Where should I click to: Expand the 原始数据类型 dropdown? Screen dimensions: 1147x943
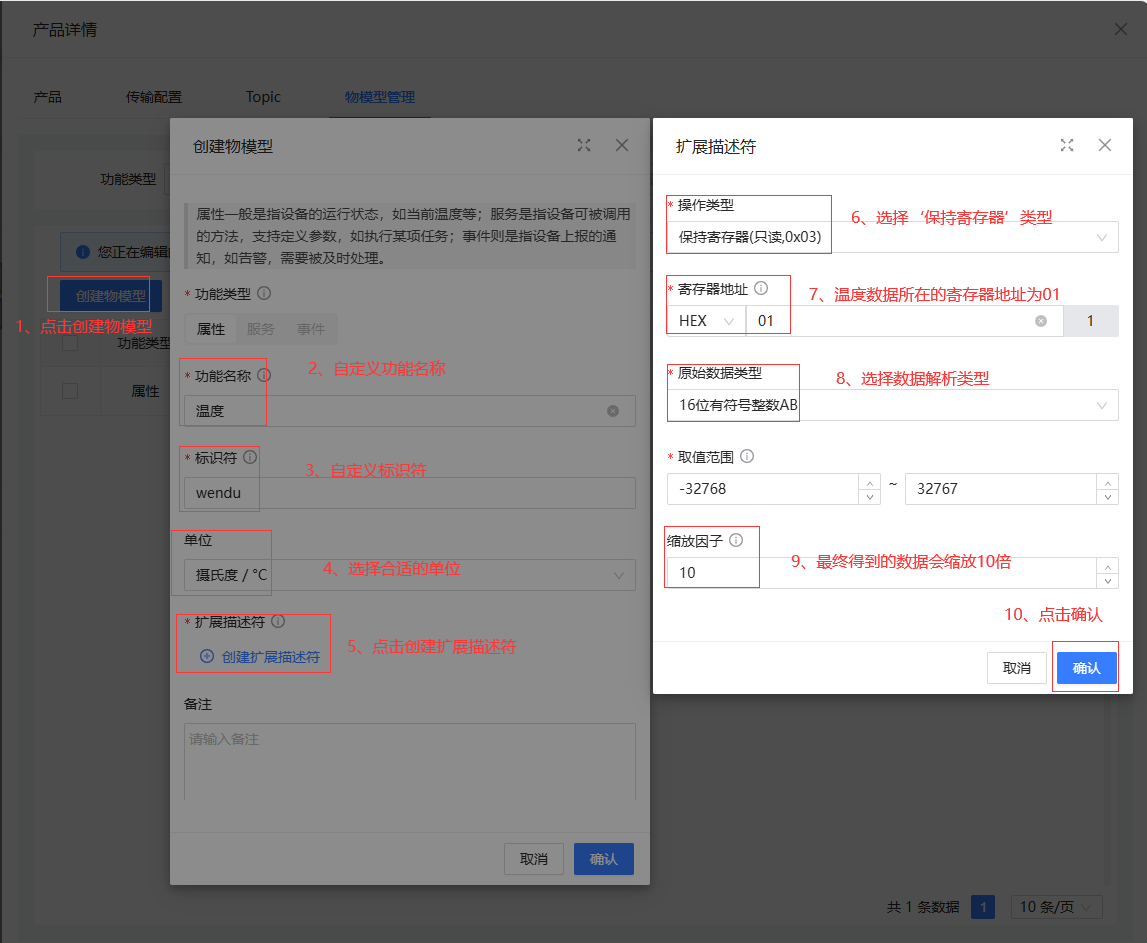point(892,405)
